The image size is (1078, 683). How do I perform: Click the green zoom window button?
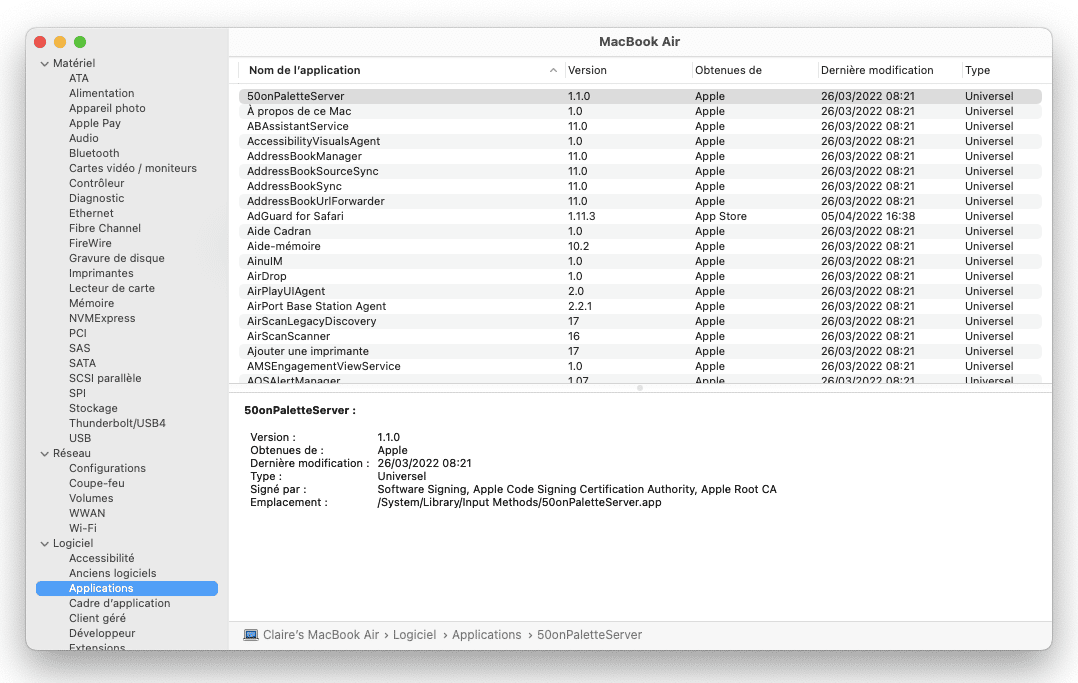coord(80,42)
